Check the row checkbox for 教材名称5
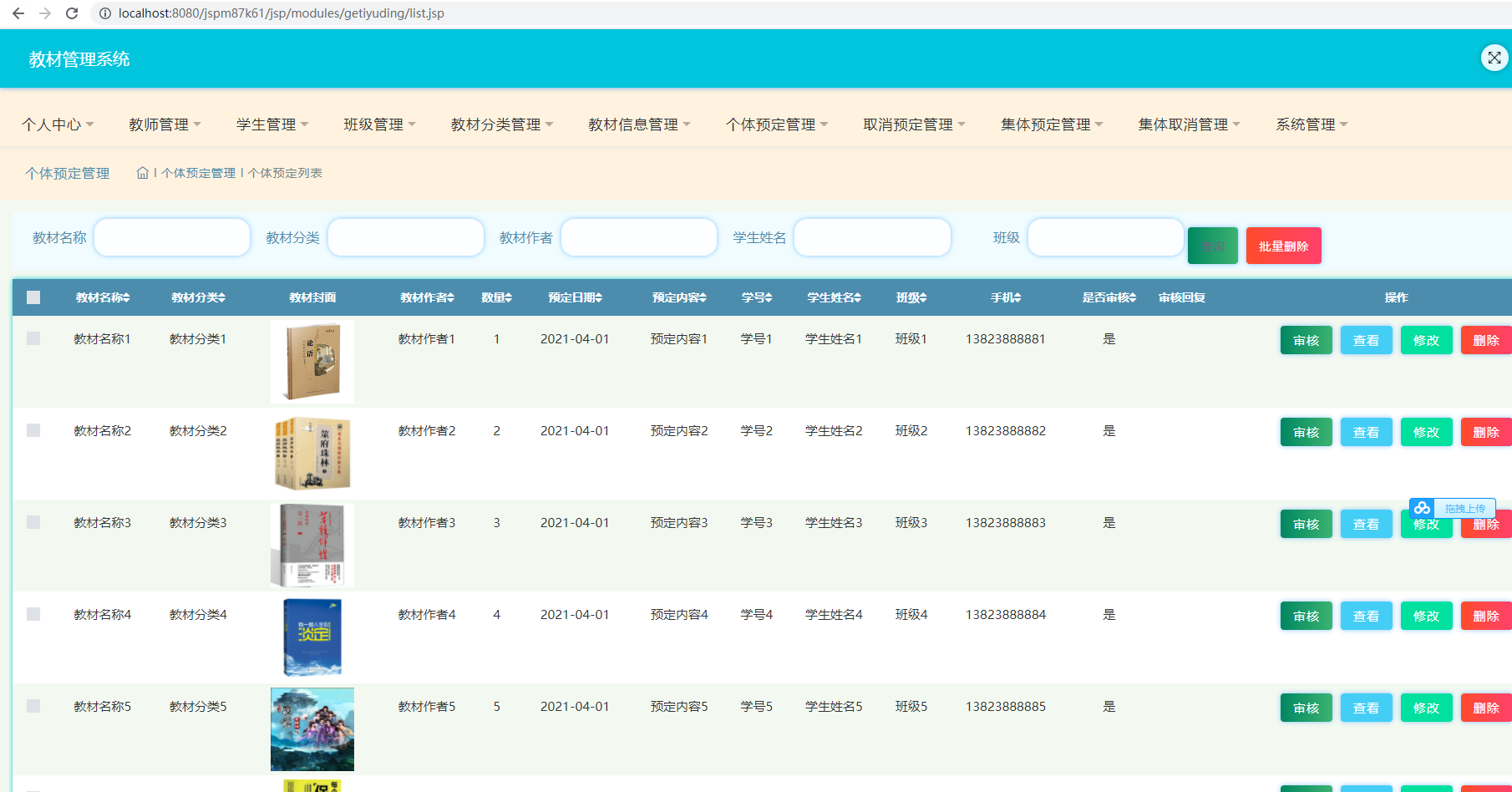The image size is (1512, 792). pyautogui.click(x=33, y=706)
